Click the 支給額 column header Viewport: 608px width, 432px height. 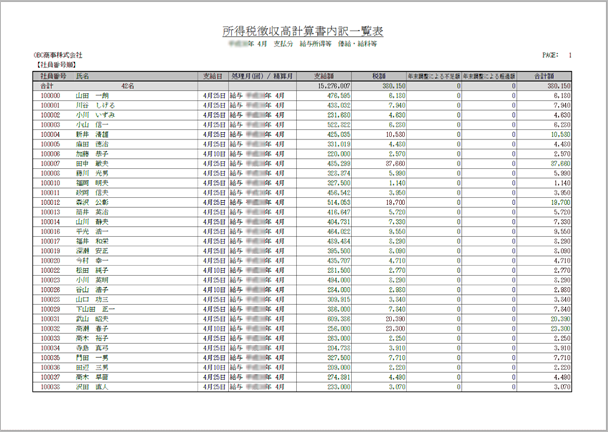click(324, 76)
